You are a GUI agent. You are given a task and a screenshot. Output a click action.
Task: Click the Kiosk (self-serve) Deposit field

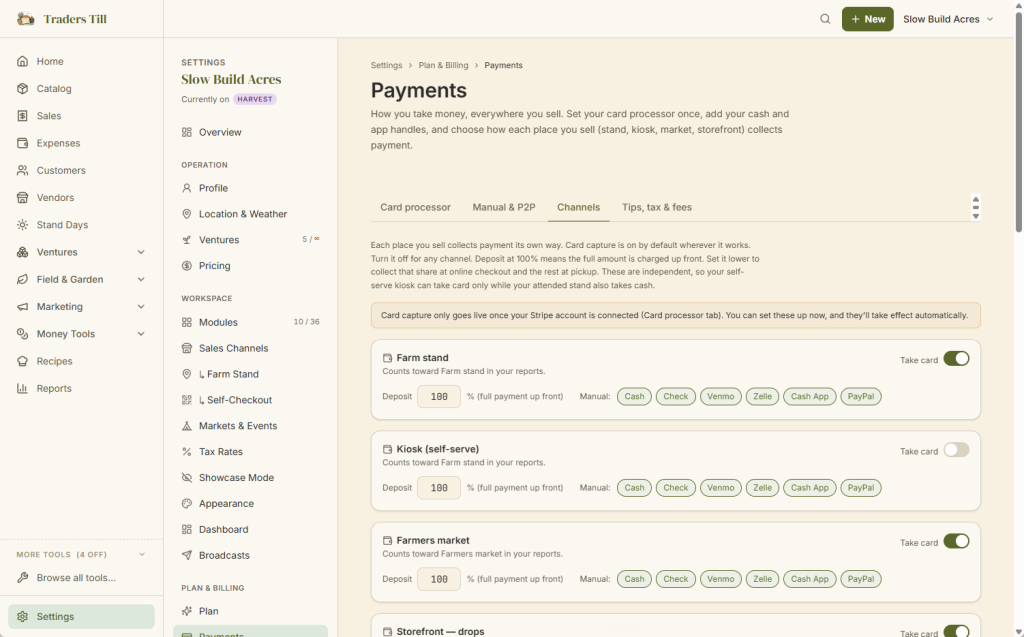[x=439, y=488]
